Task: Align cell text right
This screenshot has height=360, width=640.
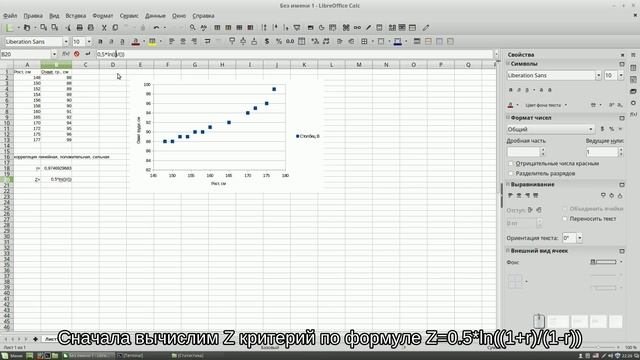Action: click(194, 42)
